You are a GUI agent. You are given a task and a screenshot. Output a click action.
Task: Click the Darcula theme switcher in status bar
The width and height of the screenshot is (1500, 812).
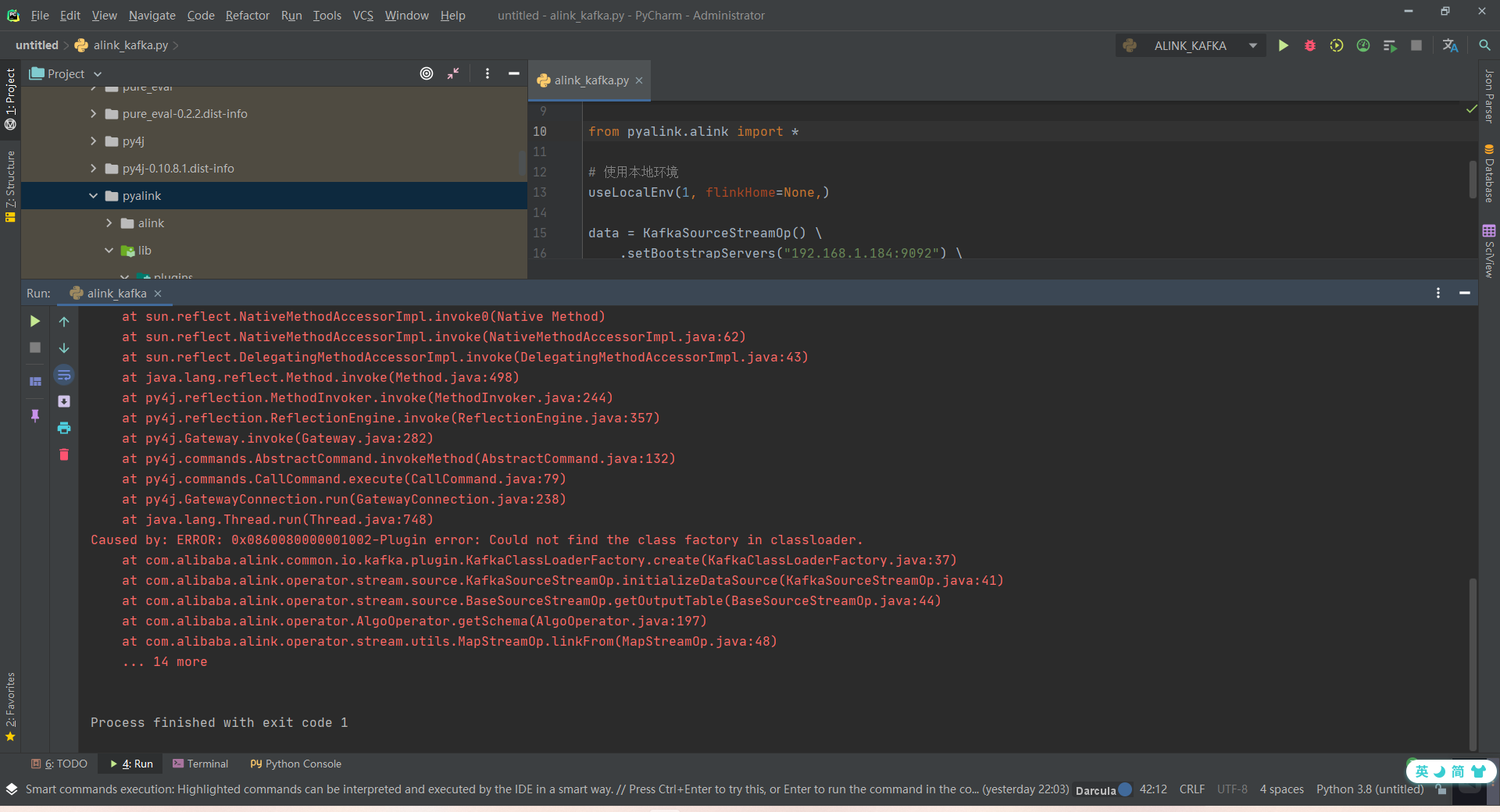pos(1102,790)
